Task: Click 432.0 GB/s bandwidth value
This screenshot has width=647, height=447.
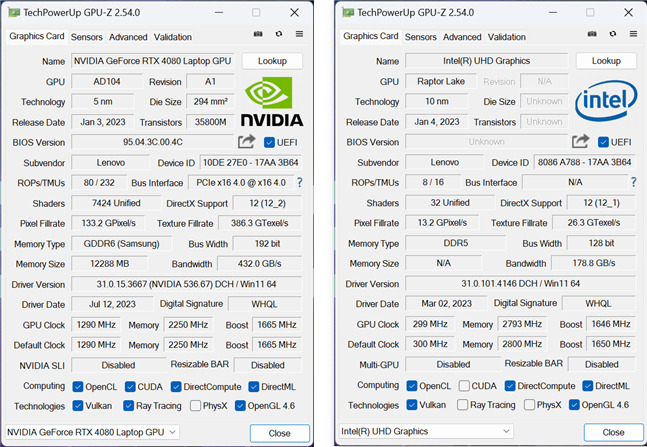Action: 260,264
